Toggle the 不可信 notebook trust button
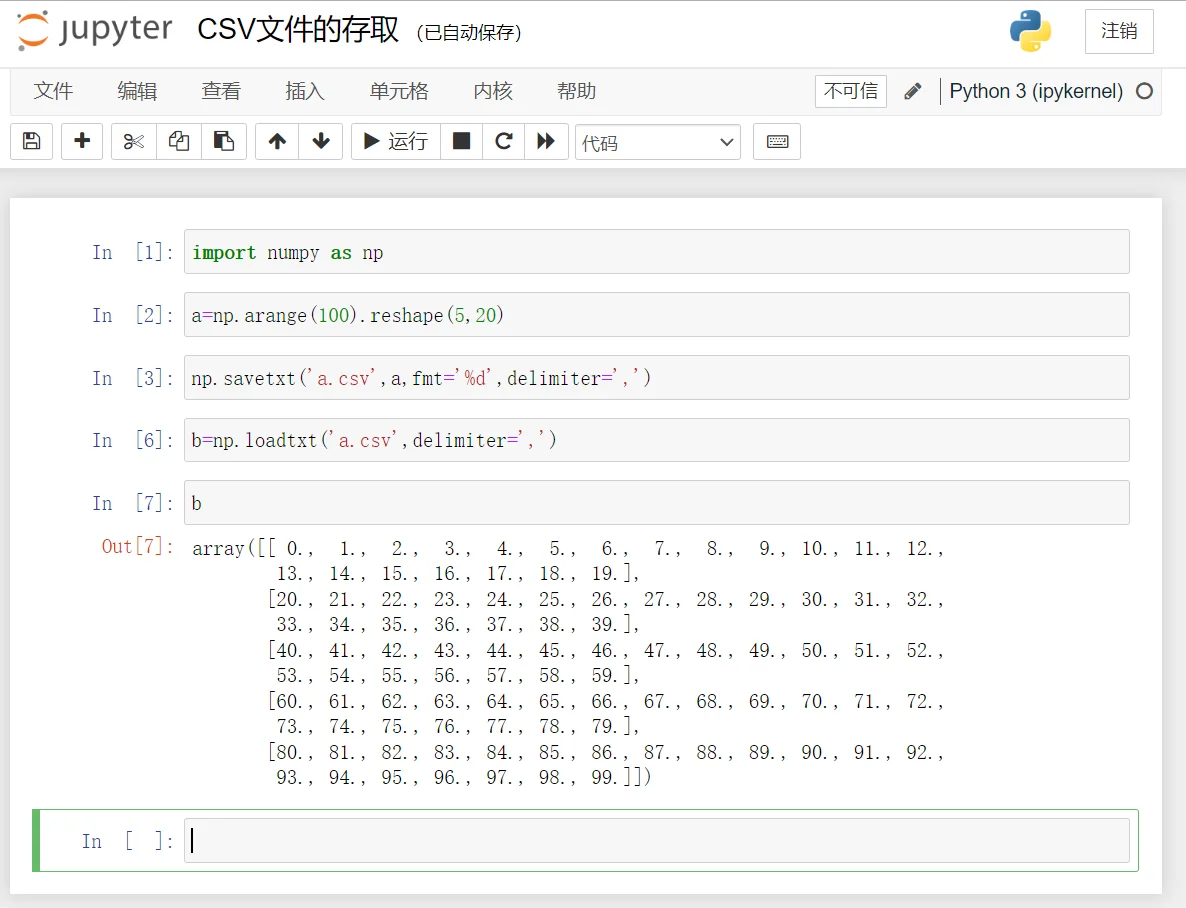1186x908 pixels. click(850, 91)
